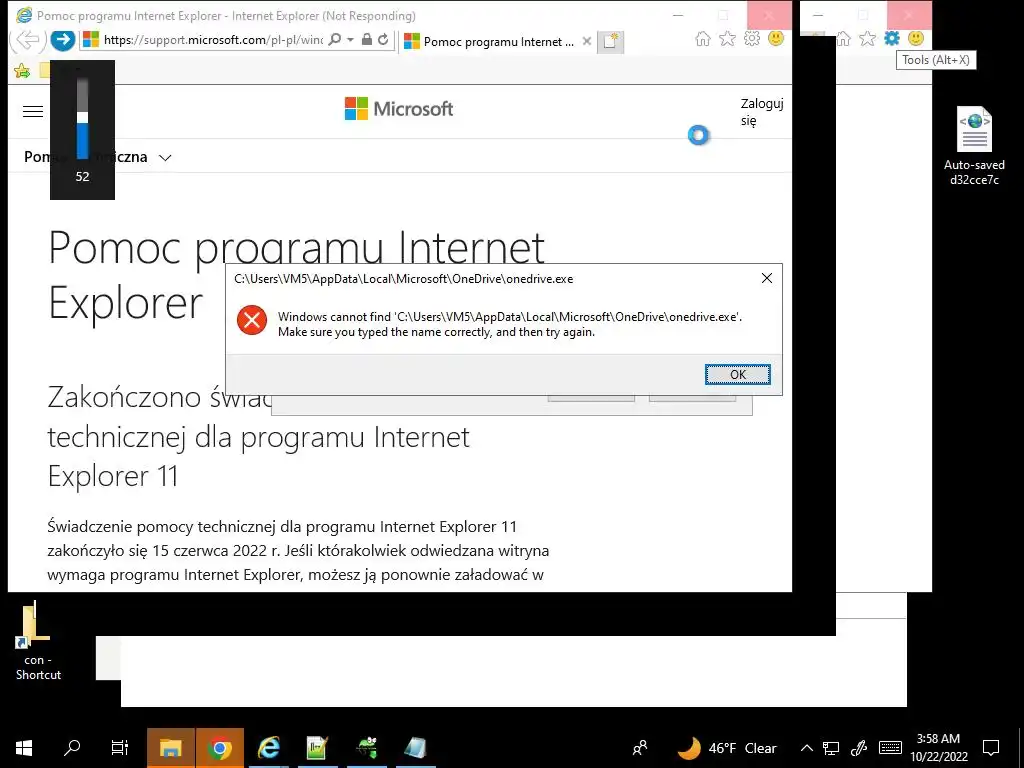Expand the Pomoc techniczna chevron dropdown

(165, 157)
